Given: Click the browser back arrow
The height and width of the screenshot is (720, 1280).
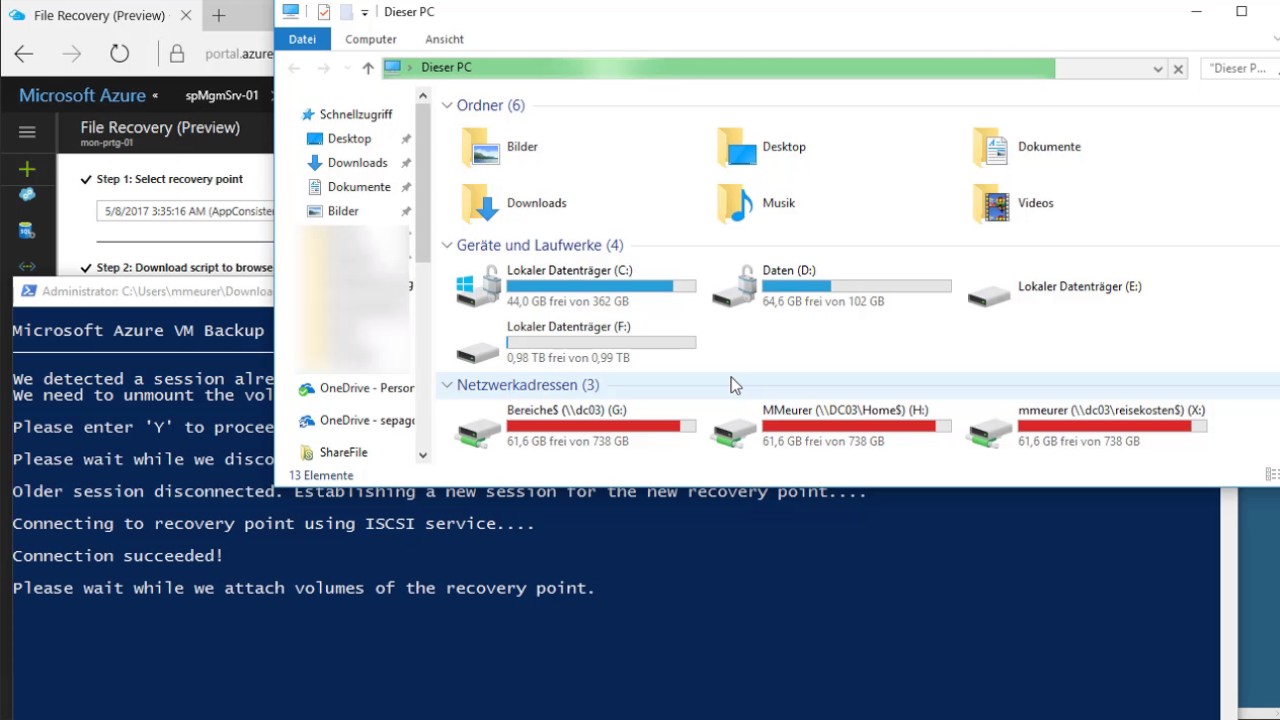Looking at the screenshot, I should (x=24, y=54).
